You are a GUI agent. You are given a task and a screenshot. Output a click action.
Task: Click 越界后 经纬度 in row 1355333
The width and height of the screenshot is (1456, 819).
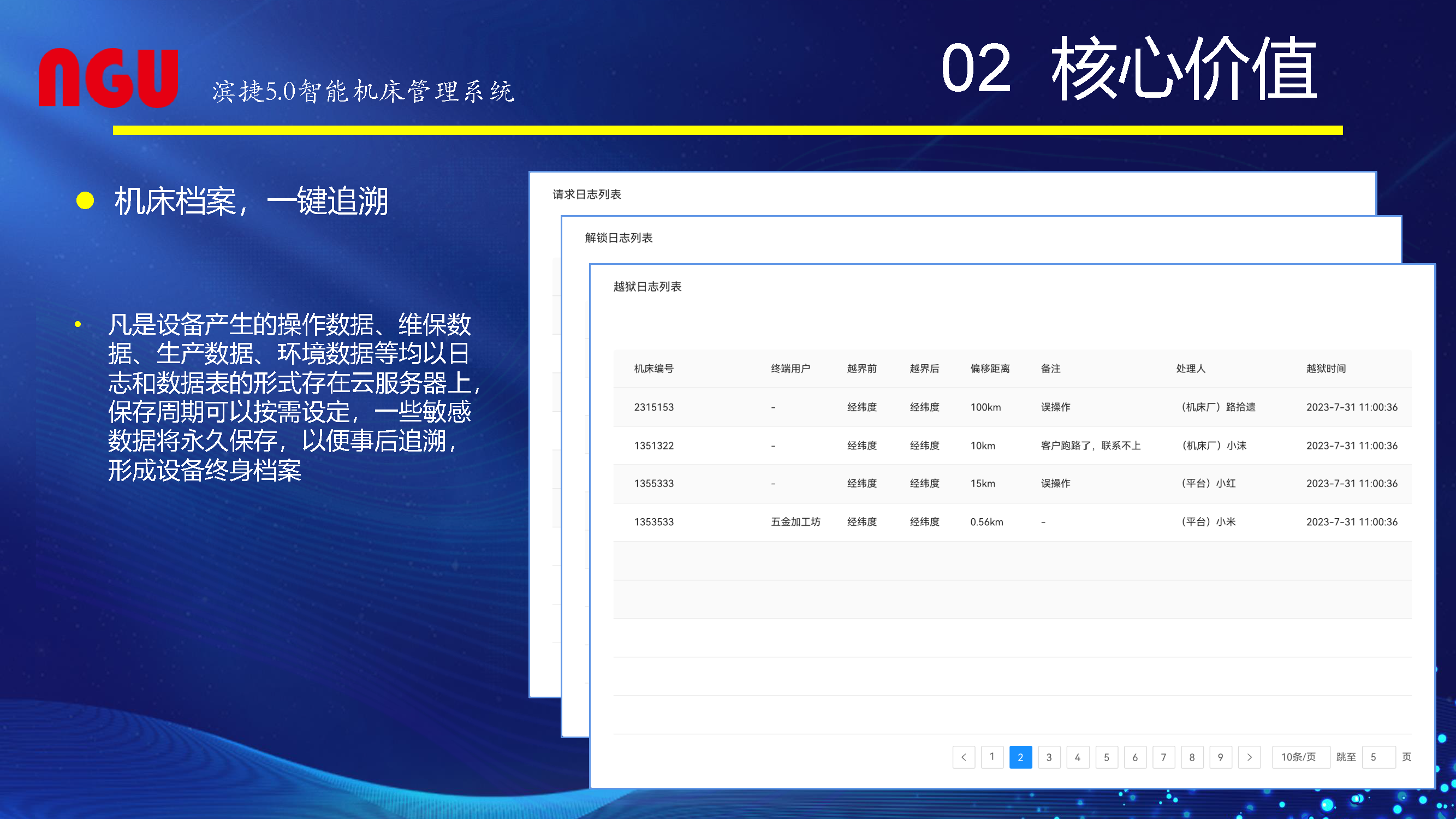click(925, 483)
